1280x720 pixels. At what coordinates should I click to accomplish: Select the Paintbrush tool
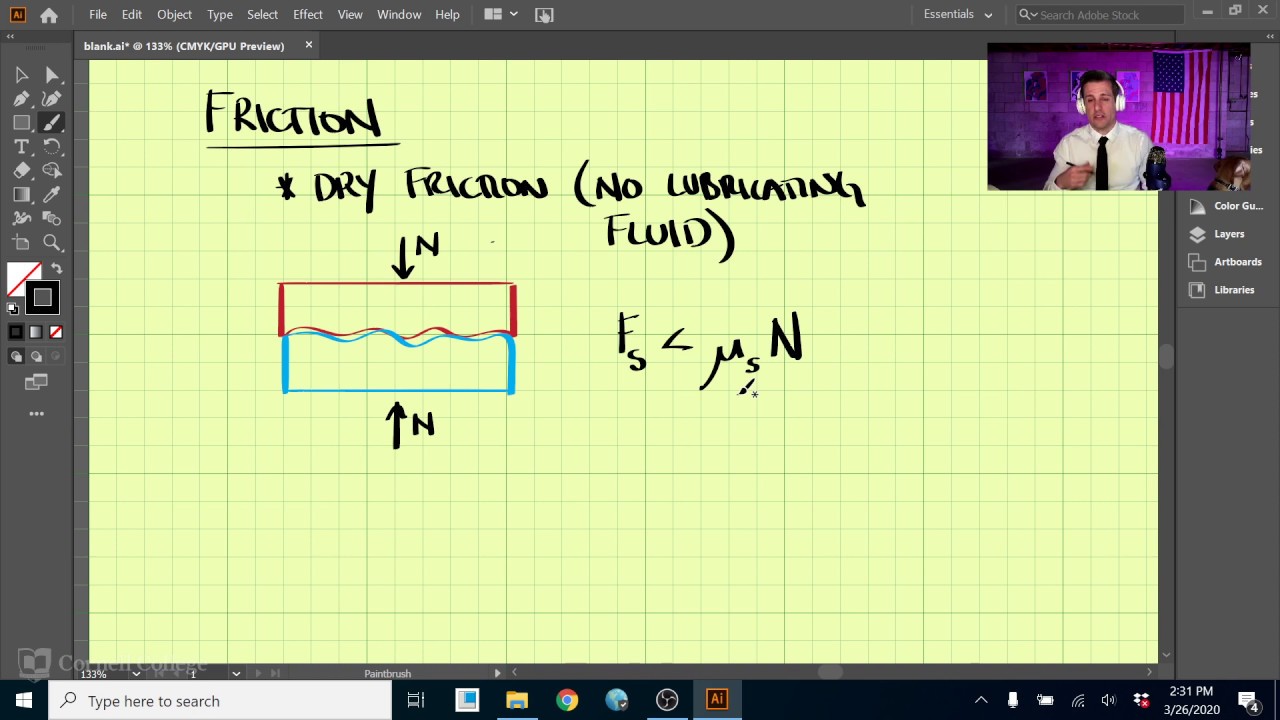coord(52,123)
